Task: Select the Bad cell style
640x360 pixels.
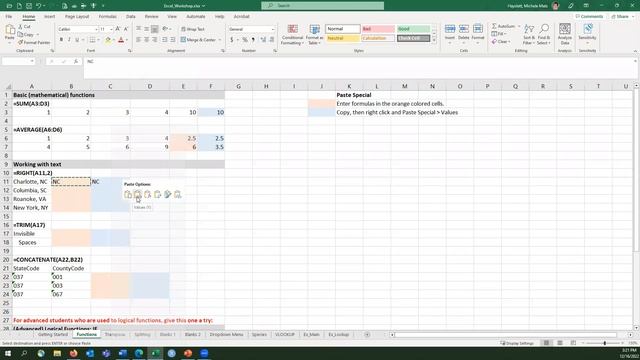Action: pos(378,29)
